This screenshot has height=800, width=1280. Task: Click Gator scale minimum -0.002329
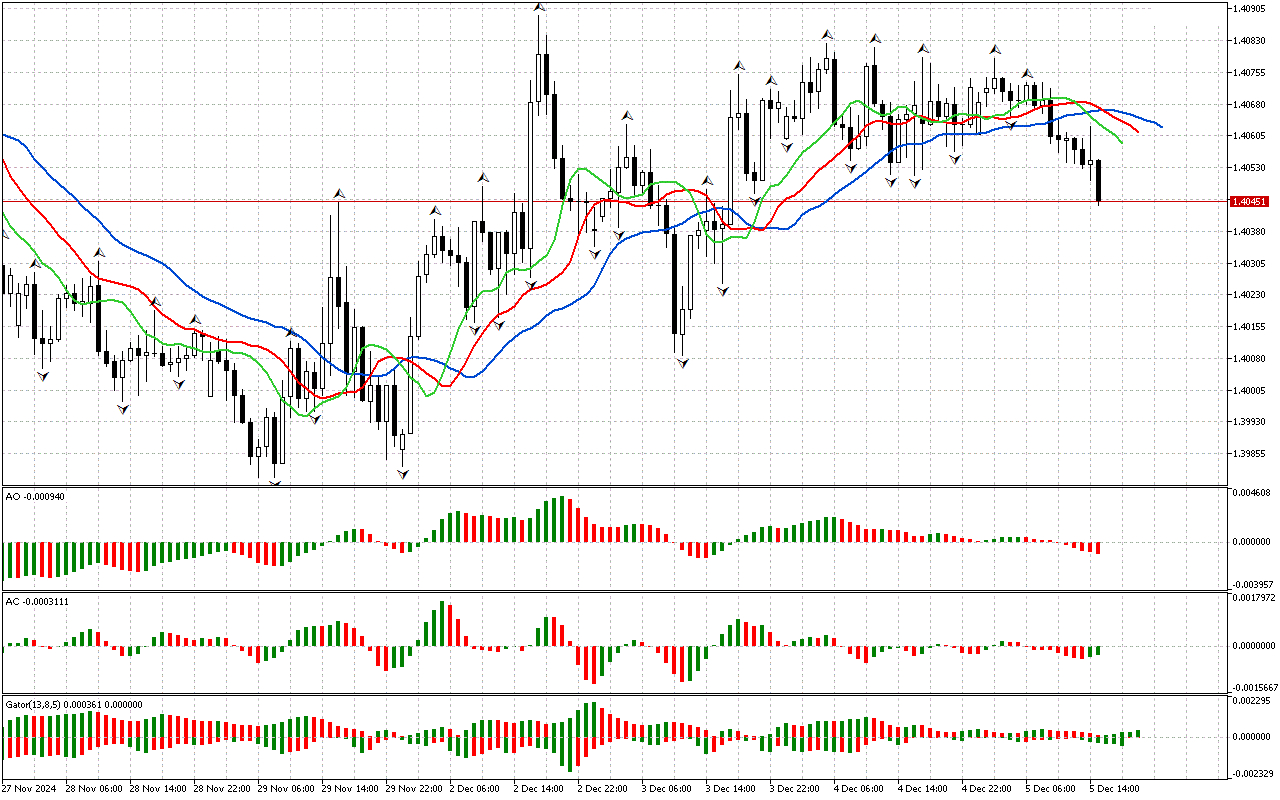[x=1252, y=773]
